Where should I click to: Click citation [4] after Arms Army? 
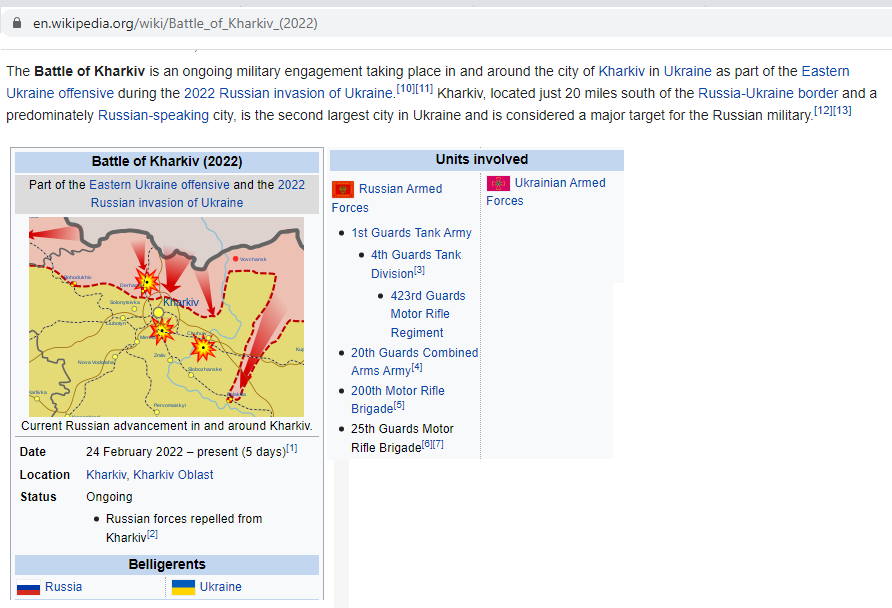[417, 367]
